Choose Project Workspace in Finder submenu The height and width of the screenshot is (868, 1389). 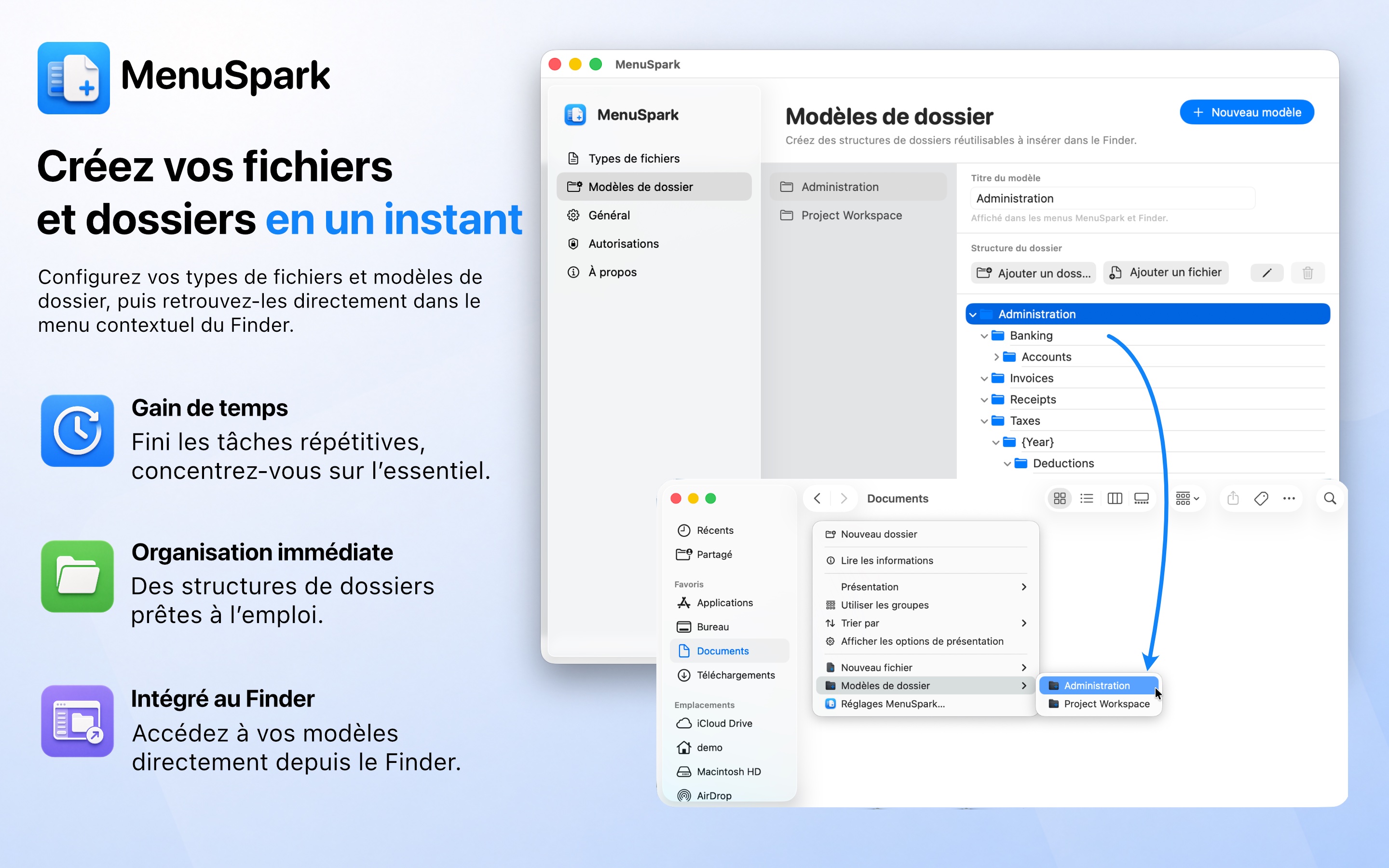point(1099,704)
